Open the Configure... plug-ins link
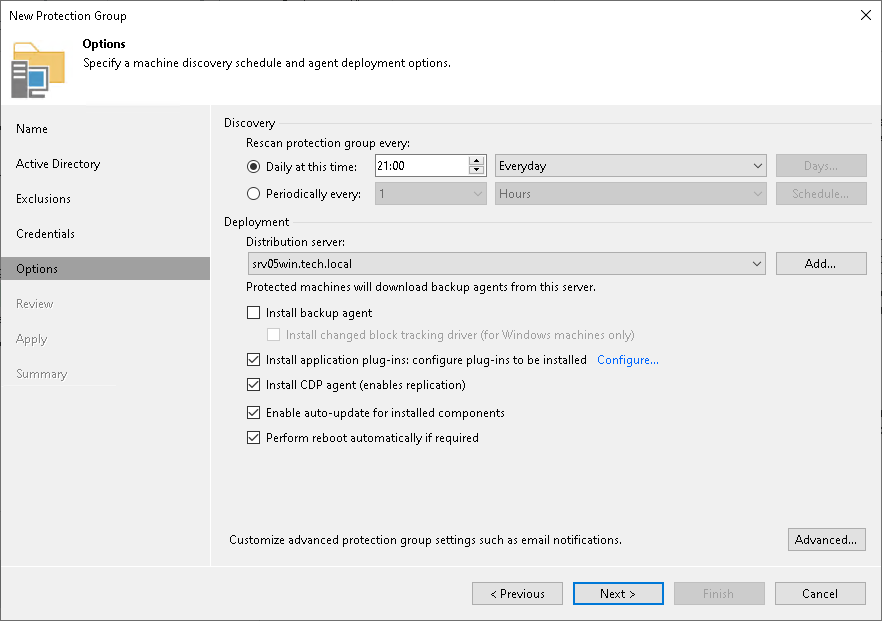The height and width of the screenshot is (621, 882). click(x=628, y=360)
